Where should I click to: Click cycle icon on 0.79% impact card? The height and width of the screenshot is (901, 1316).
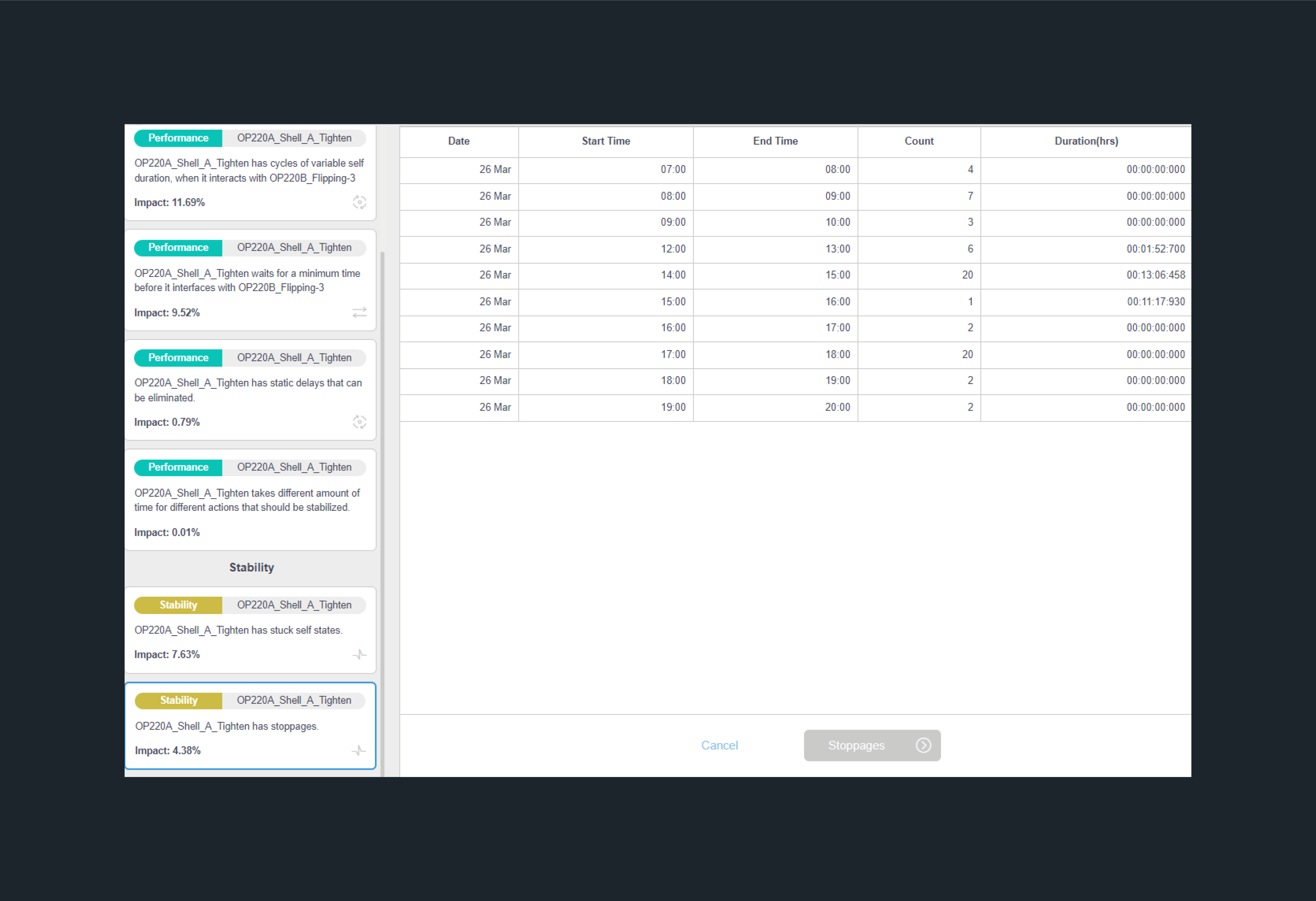coord(360,422)
